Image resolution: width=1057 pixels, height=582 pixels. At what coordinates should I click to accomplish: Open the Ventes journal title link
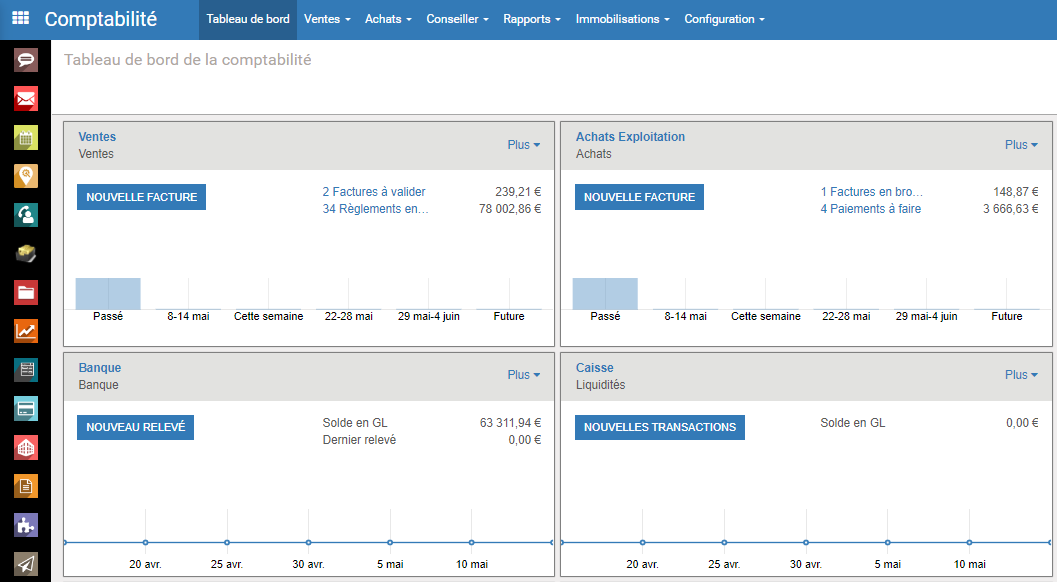[97, 137]
